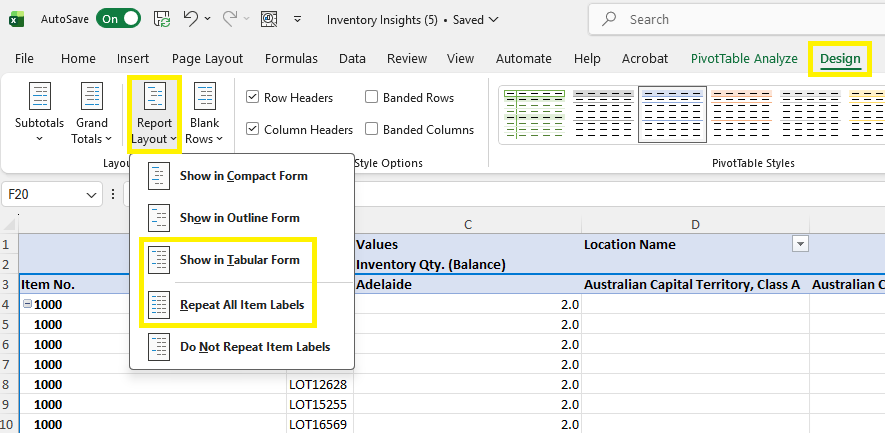Viewport: 885px width, 433px height.
Task: Enable the Banded Columns checkbox
Action: pyautogui.click(x=372, y=129)
